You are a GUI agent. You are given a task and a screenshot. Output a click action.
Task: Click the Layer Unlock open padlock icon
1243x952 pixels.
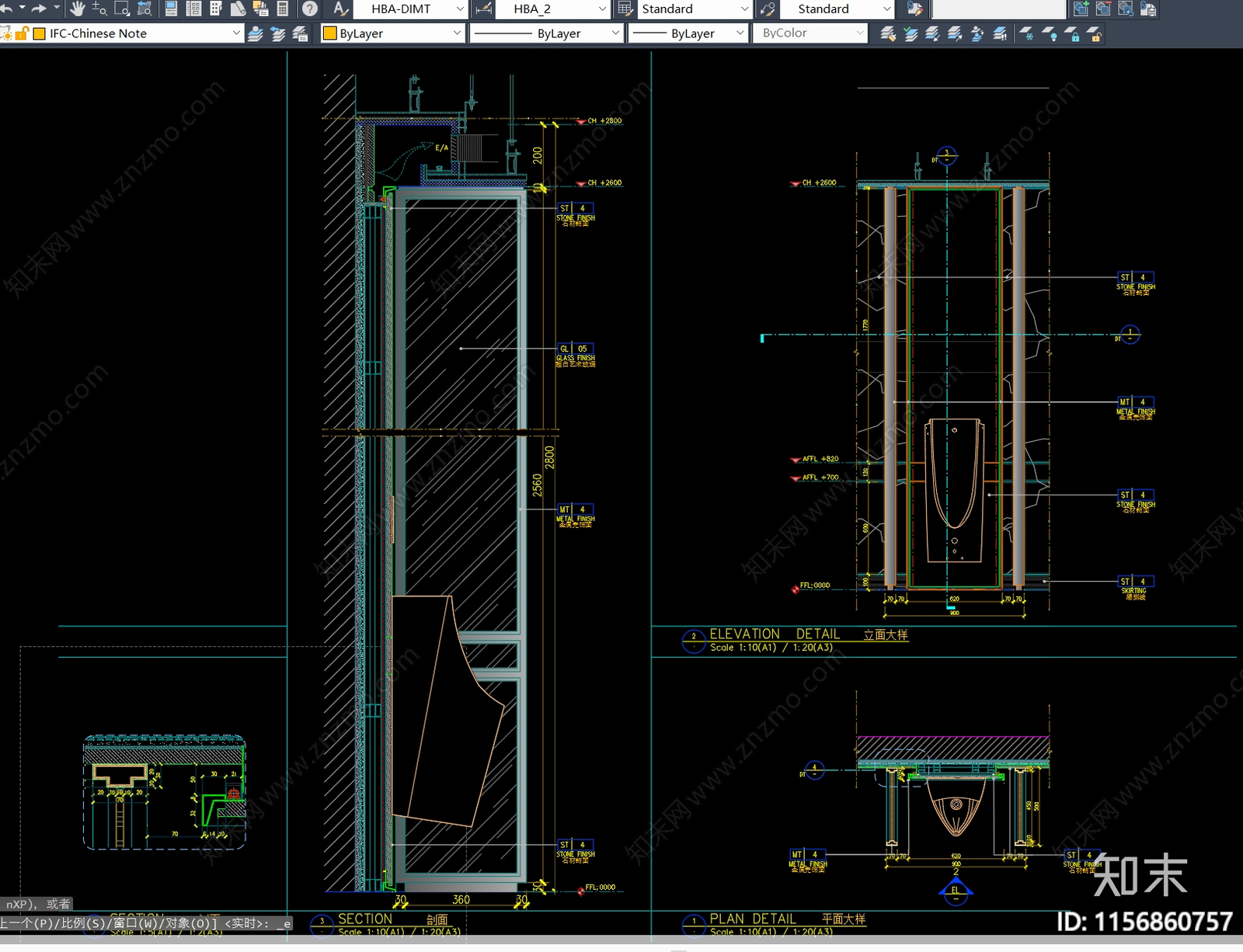coord(1095,33)
